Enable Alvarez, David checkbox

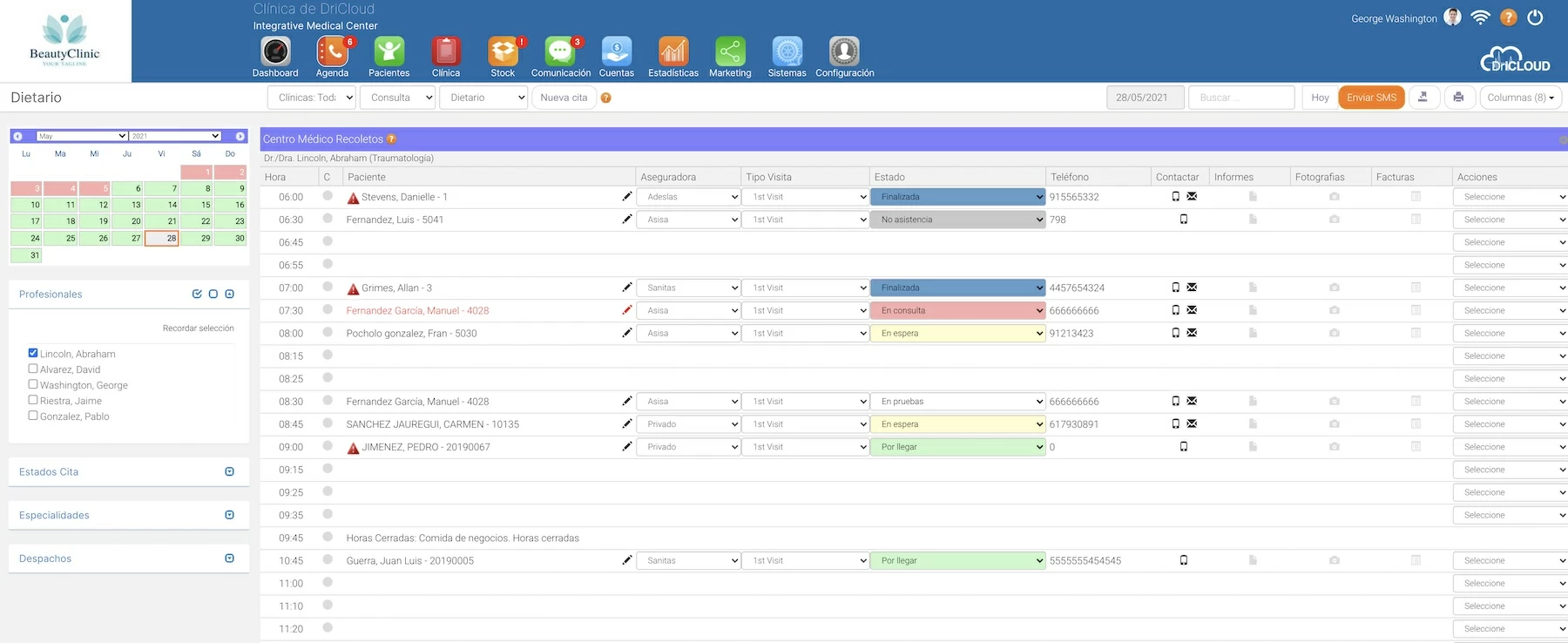[33, 369]
